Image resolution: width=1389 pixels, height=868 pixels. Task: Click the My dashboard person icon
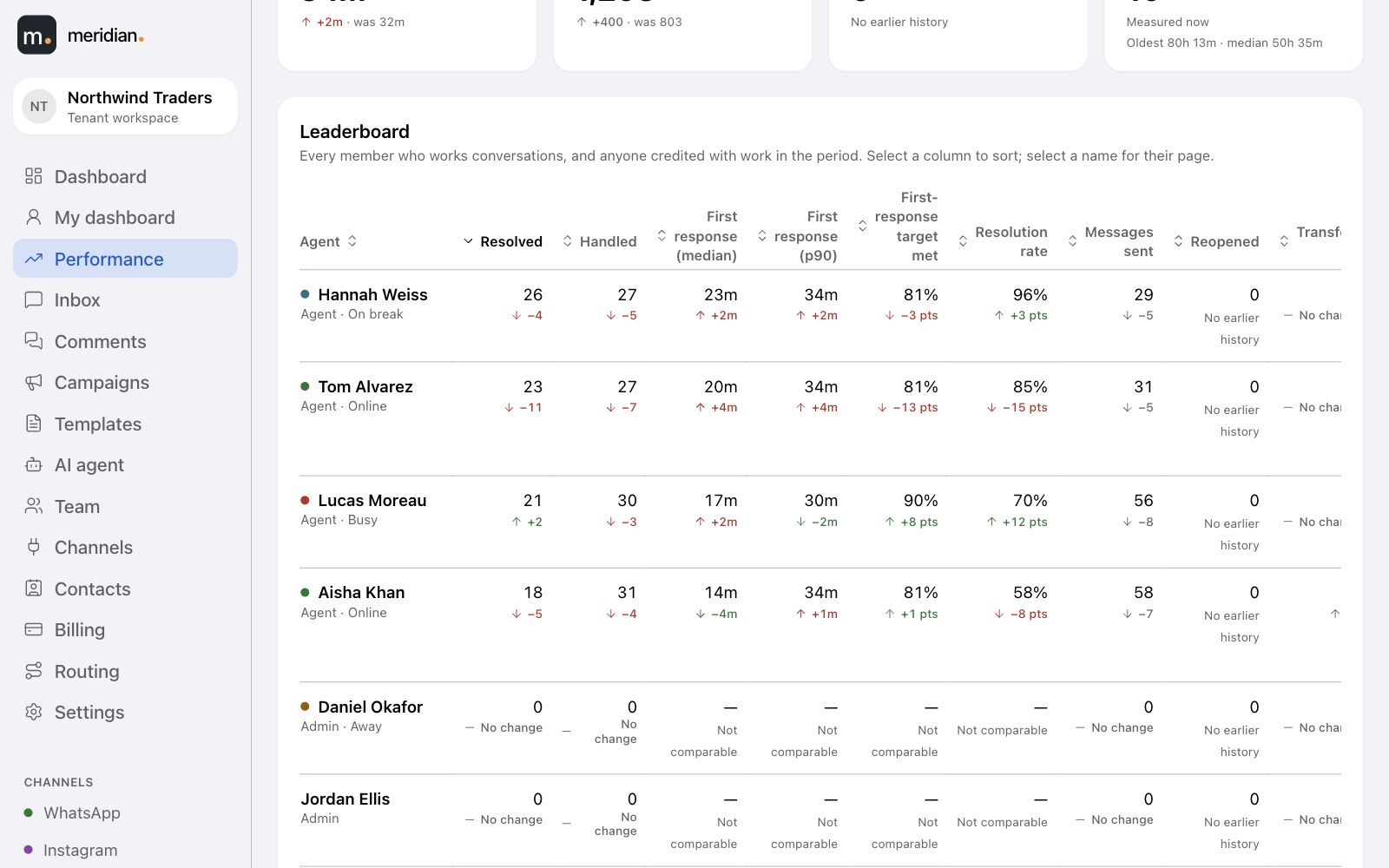[x=34, y=217]
